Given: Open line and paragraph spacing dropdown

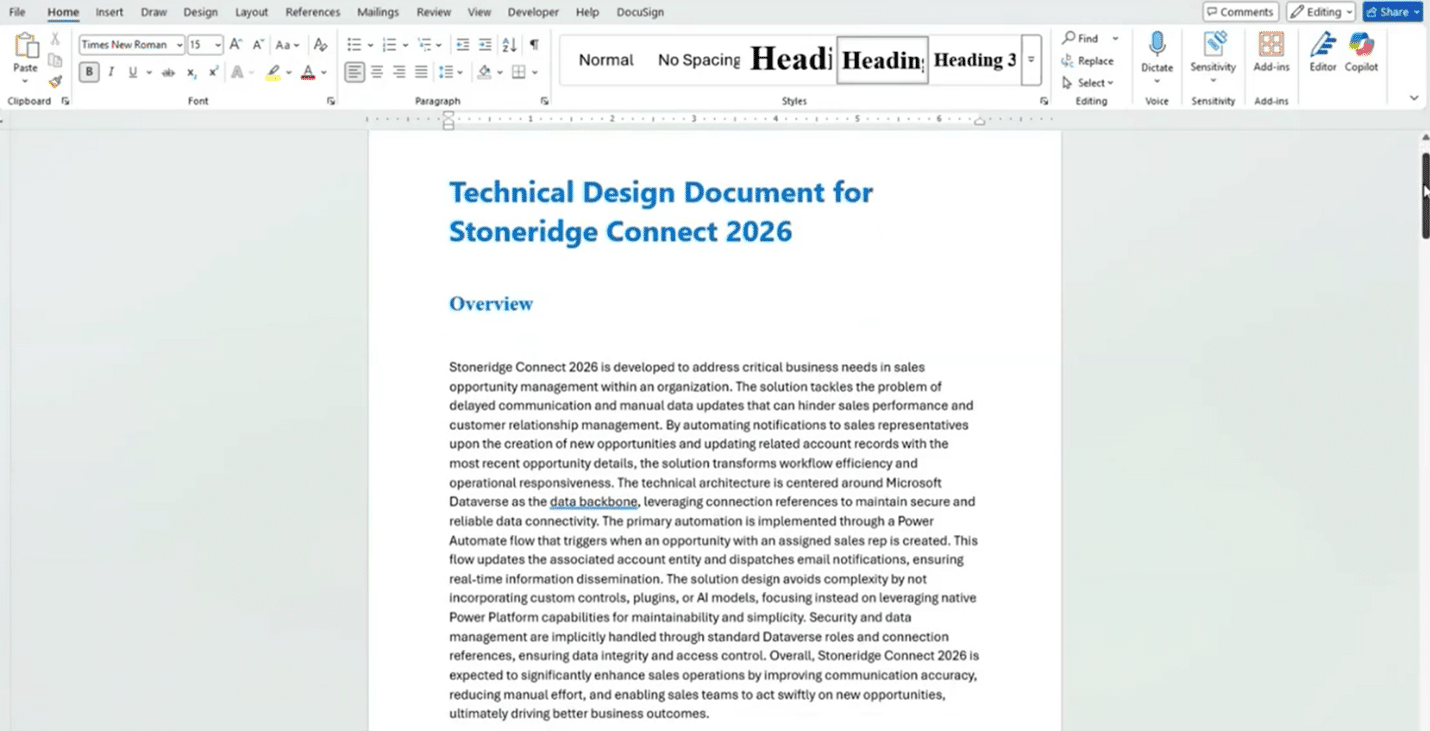Looking at the screenshot, I should tap(452, 72).
